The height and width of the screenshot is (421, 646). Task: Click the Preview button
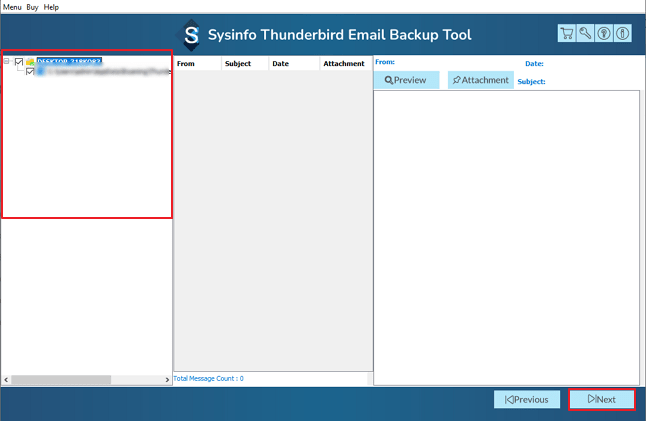[406, 80]
